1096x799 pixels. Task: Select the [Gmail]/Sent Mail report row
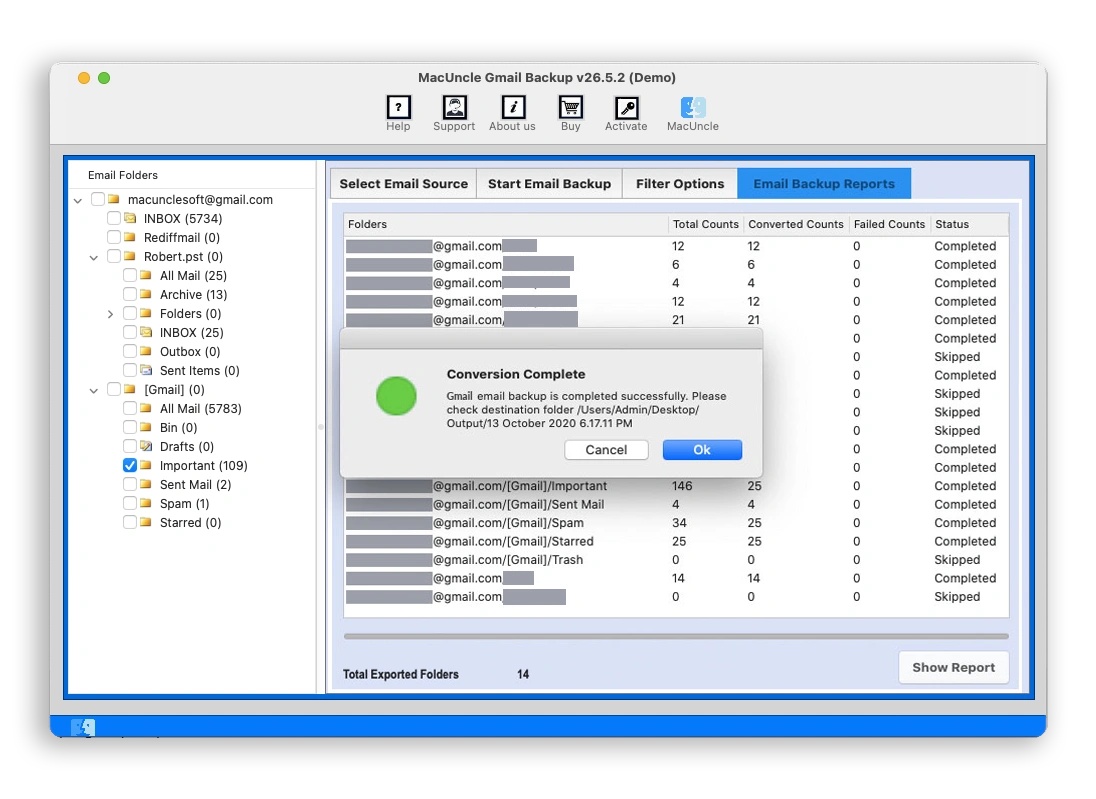tap(676, 504)
